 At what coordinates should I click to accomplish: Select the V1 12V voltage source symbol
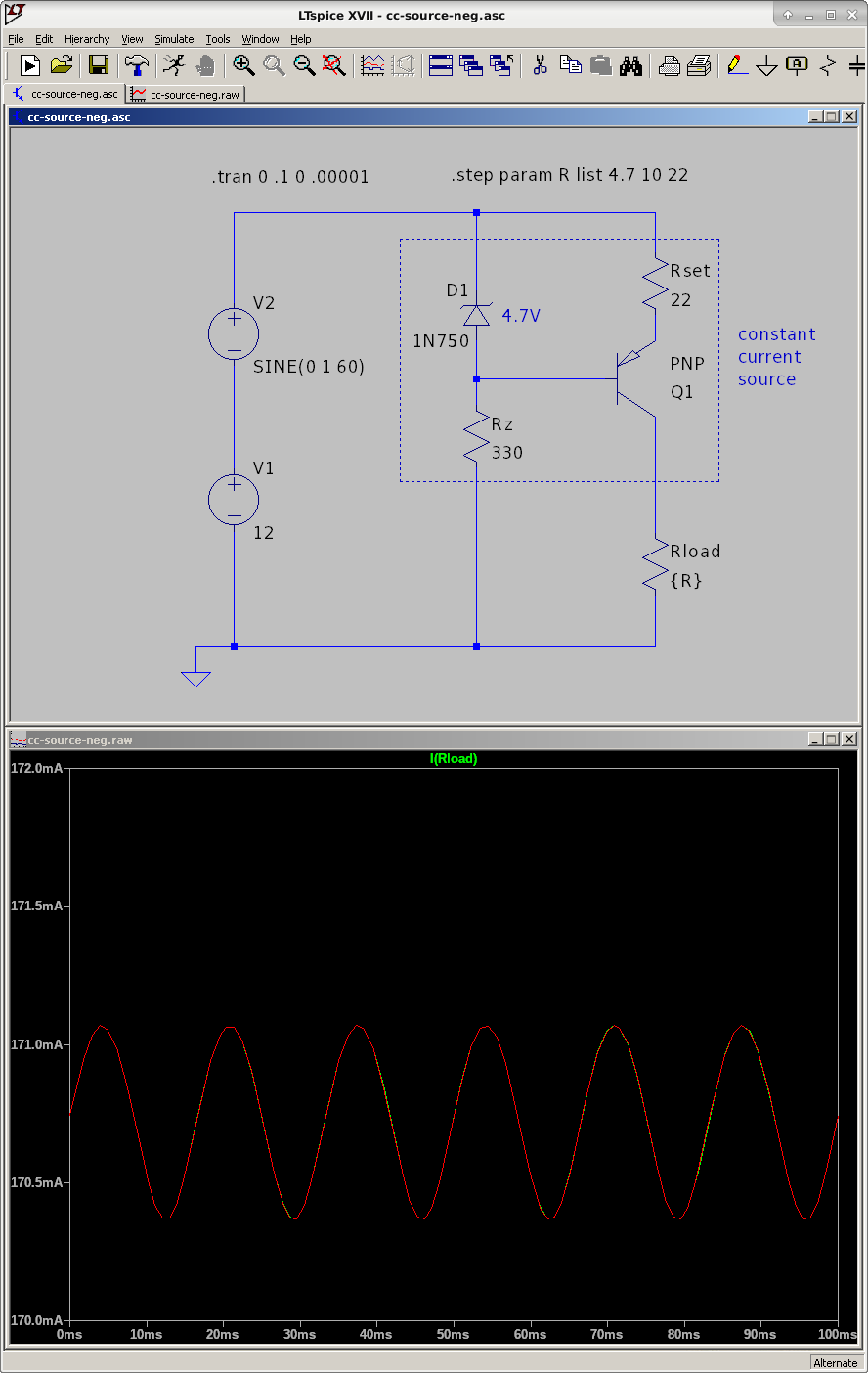tap(234, 500)
